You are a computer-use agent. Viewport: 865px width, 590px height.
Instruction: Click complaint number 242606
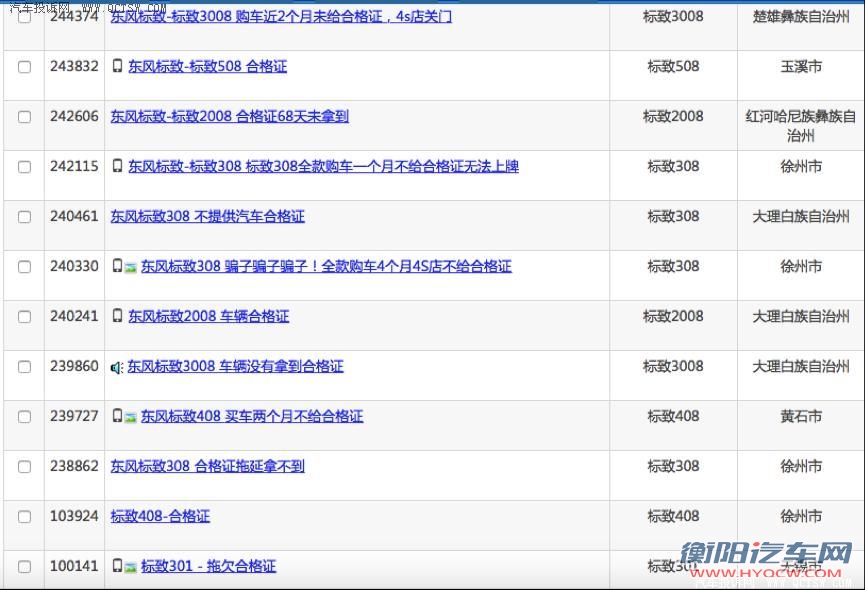(74, 116)
